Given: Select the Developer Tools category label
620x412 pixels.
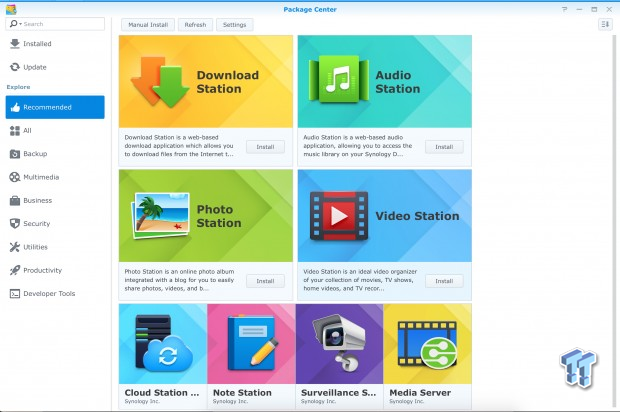Looking at the screenshot, I should tap(49, 294).
